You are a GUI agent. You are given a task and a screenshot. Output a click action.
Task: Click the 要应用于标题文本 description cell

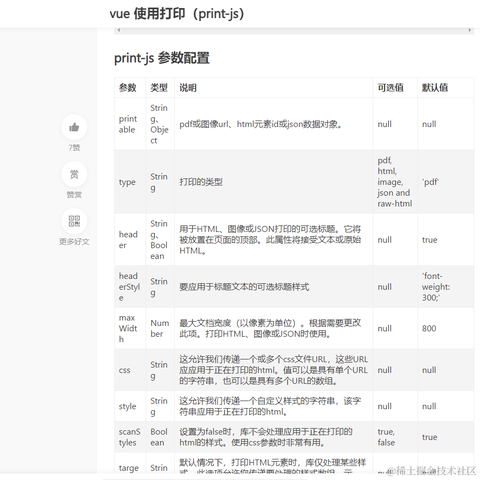[273, 287]
